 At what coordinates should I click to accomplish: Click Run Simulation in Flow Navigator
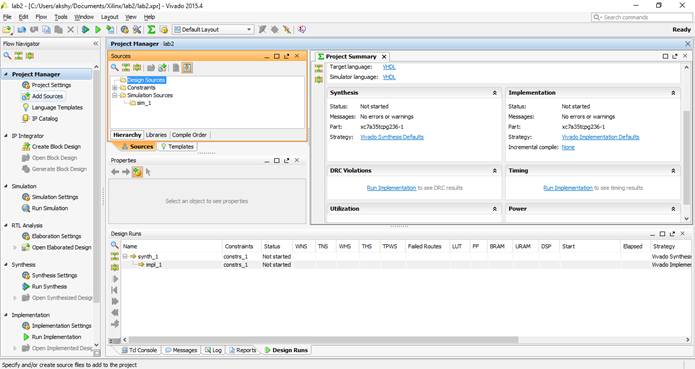point(50,208)
